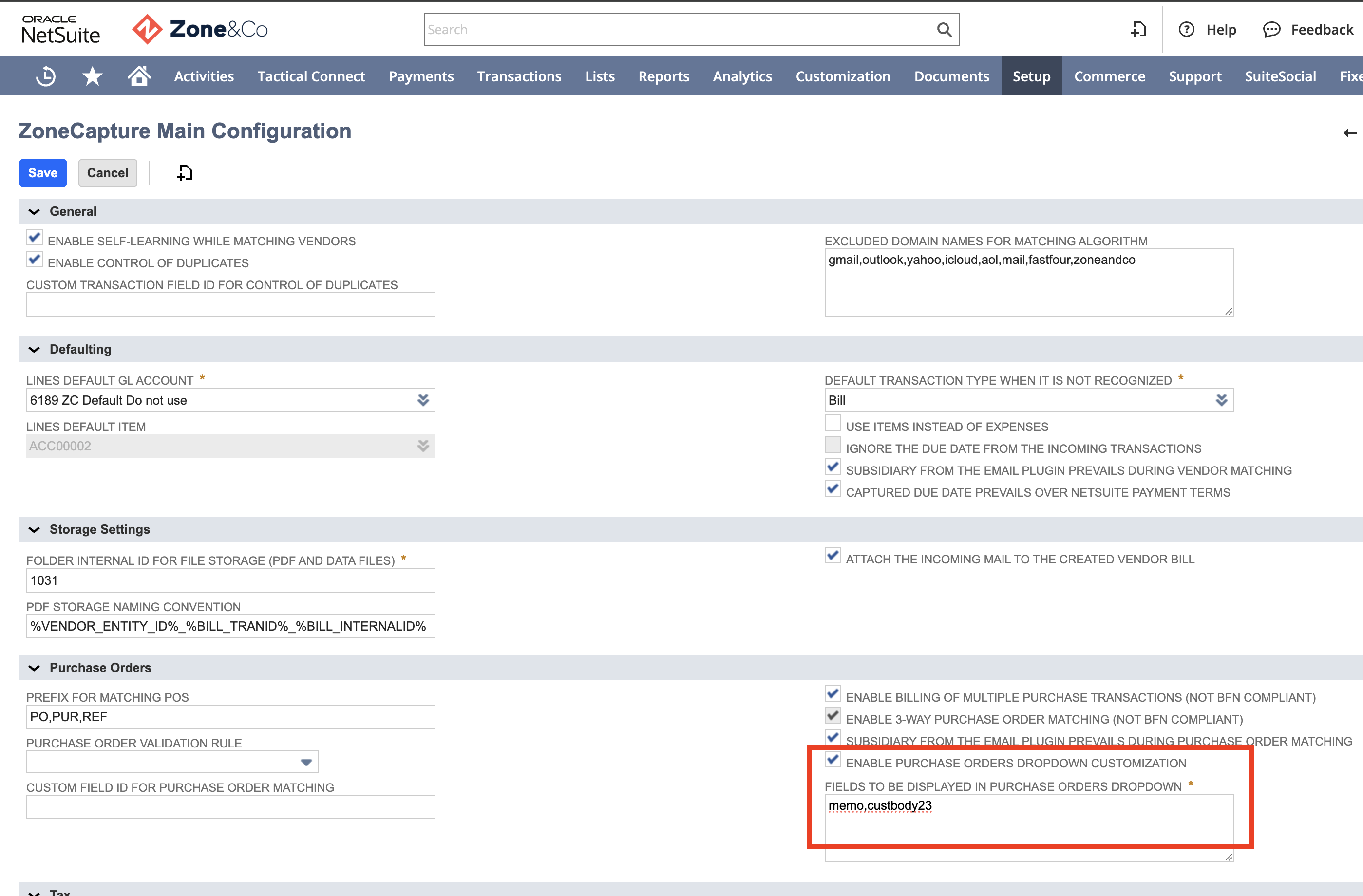Open the Setup menu
The image size is (1363, 896).
tap(1031, 76)
